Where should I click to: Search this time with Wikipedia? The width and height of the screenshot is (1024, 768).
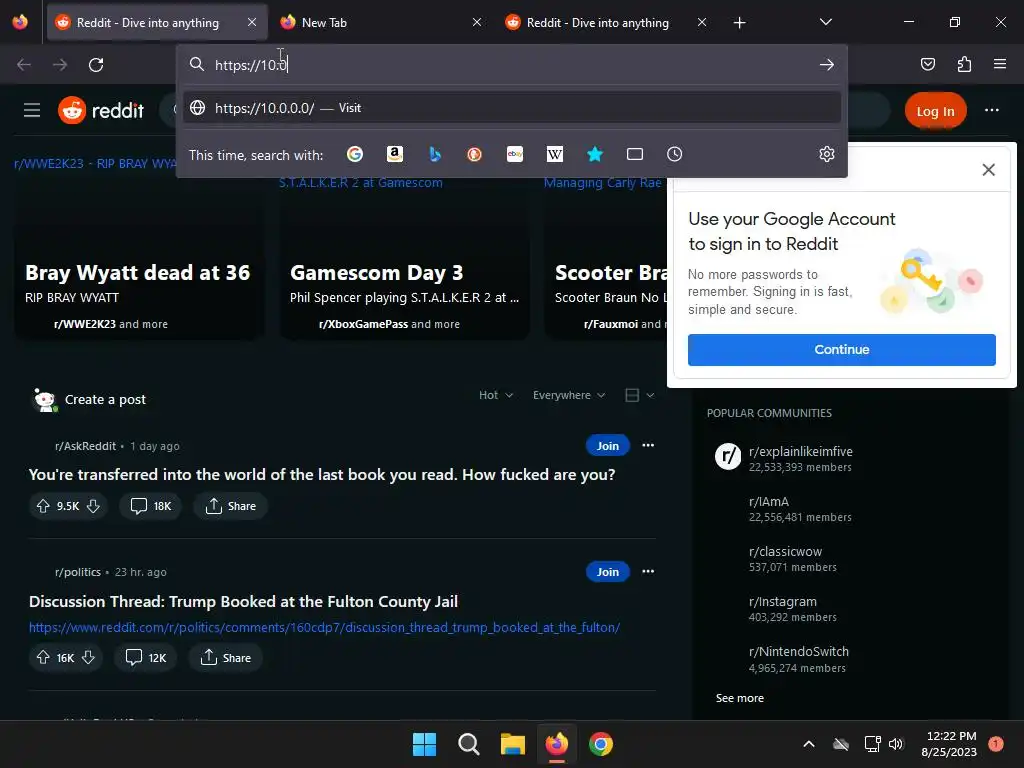point(554,154)
